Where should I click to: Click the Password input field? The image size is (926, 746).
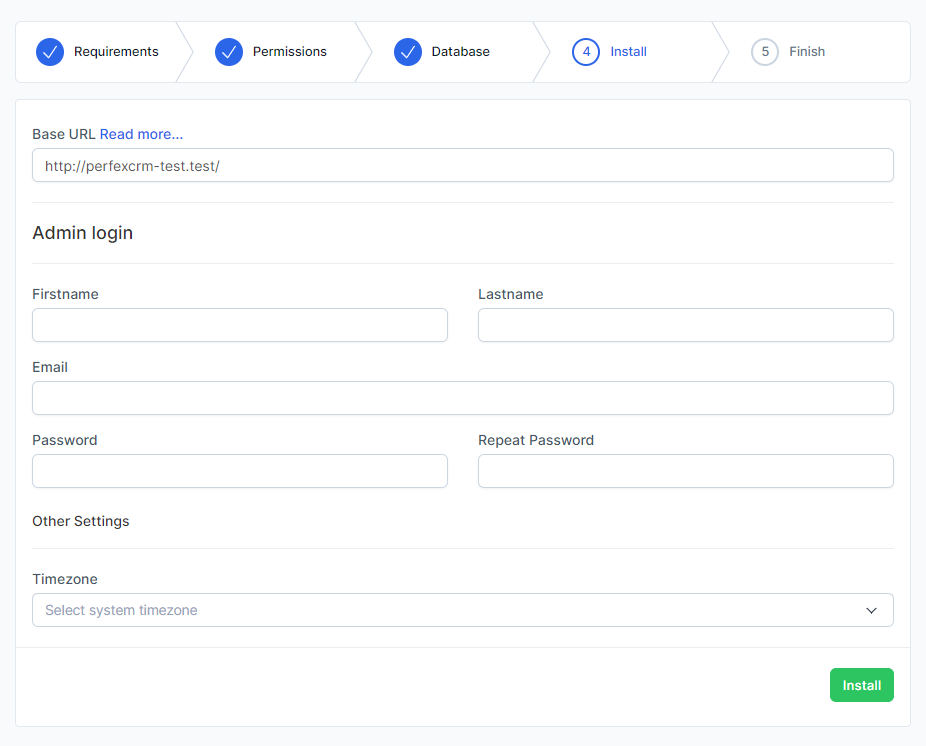point(240,471)
